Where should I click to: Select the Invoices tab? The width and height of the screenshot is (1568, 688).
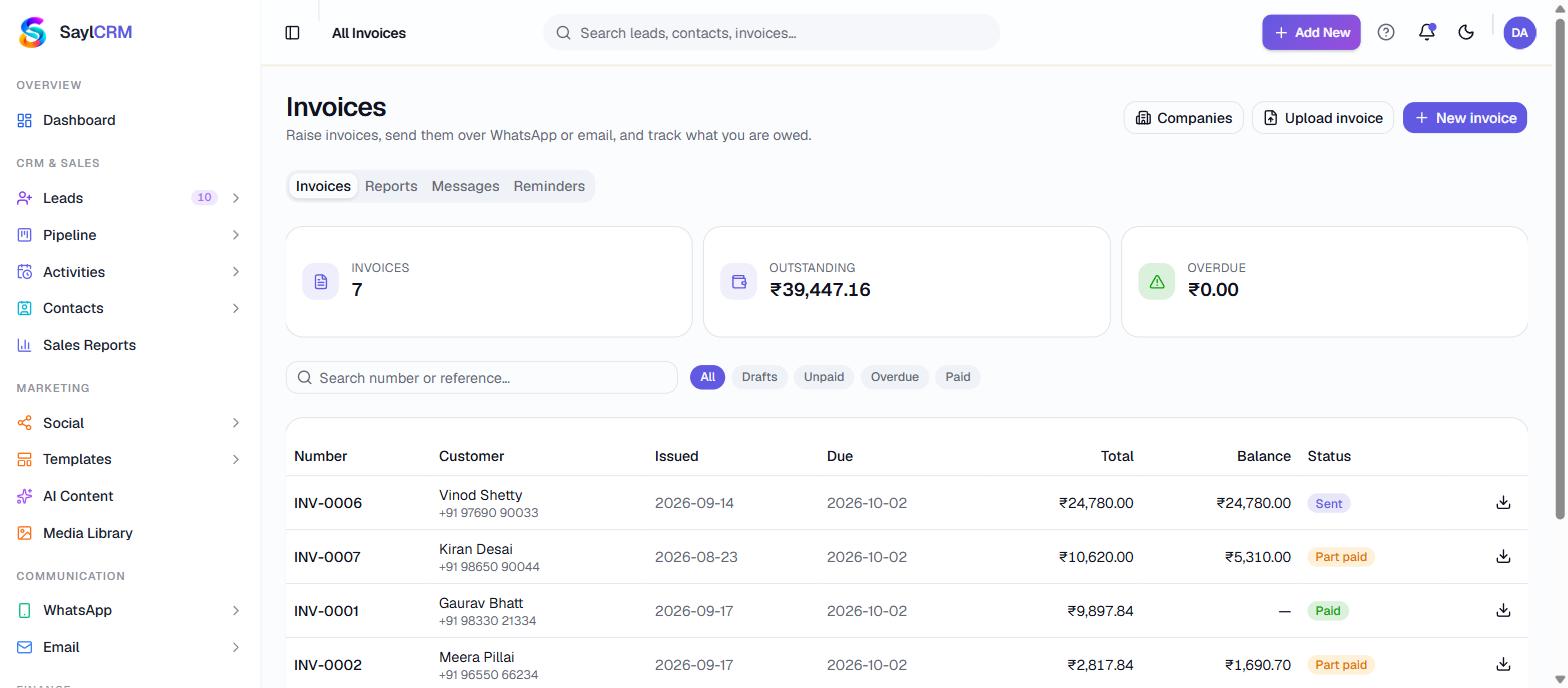(x=323, y=186)
